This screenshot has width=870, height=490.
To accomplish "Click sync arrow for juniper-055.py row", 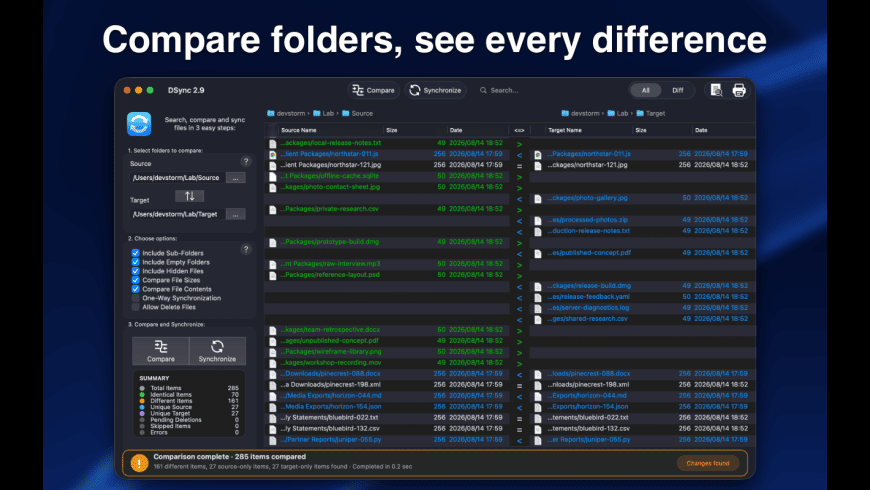I will pyautogui.click(x=519, y=441).
